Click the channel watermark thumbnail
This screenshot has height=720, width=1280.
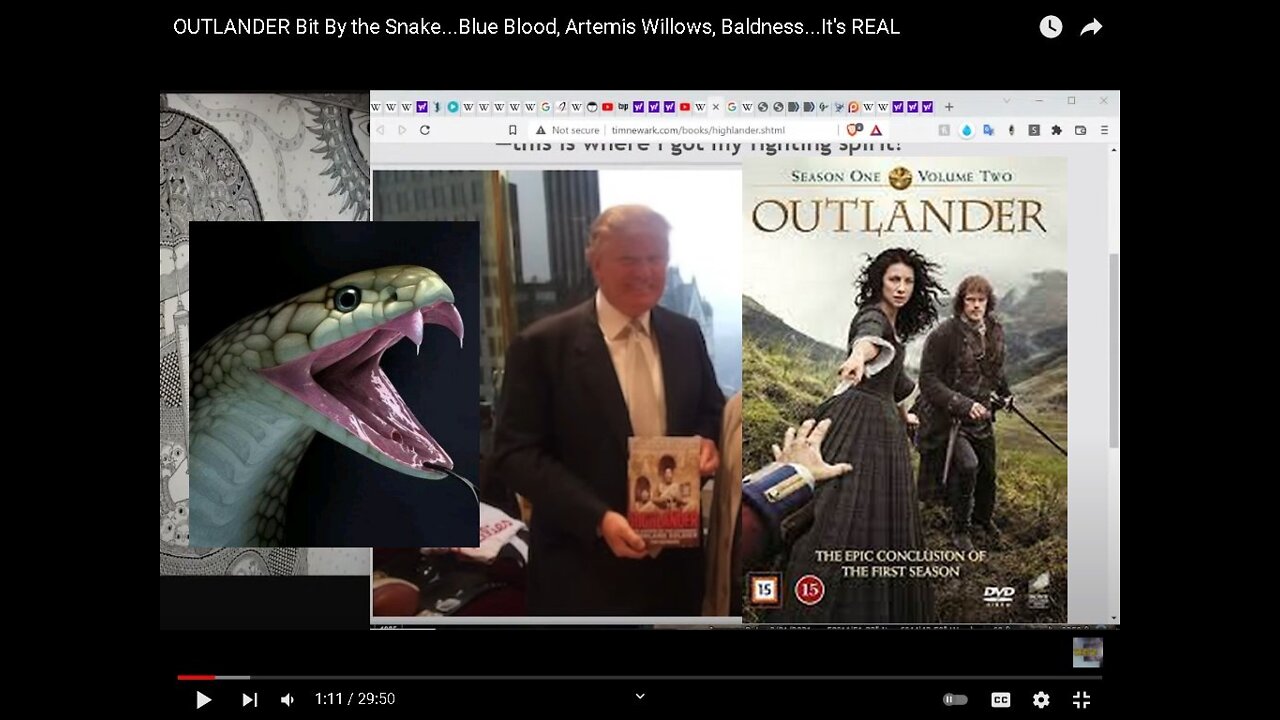coord(1087,652)
